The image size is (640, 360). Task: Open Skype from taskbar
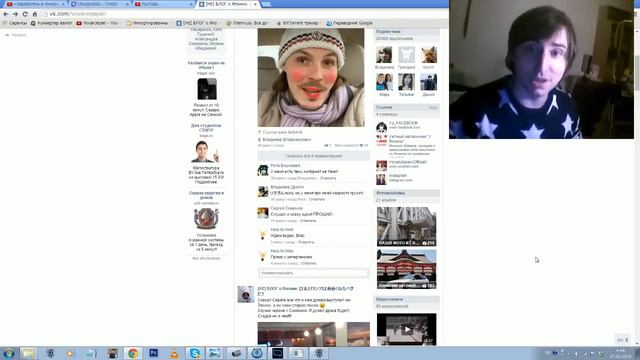point(195,353)
